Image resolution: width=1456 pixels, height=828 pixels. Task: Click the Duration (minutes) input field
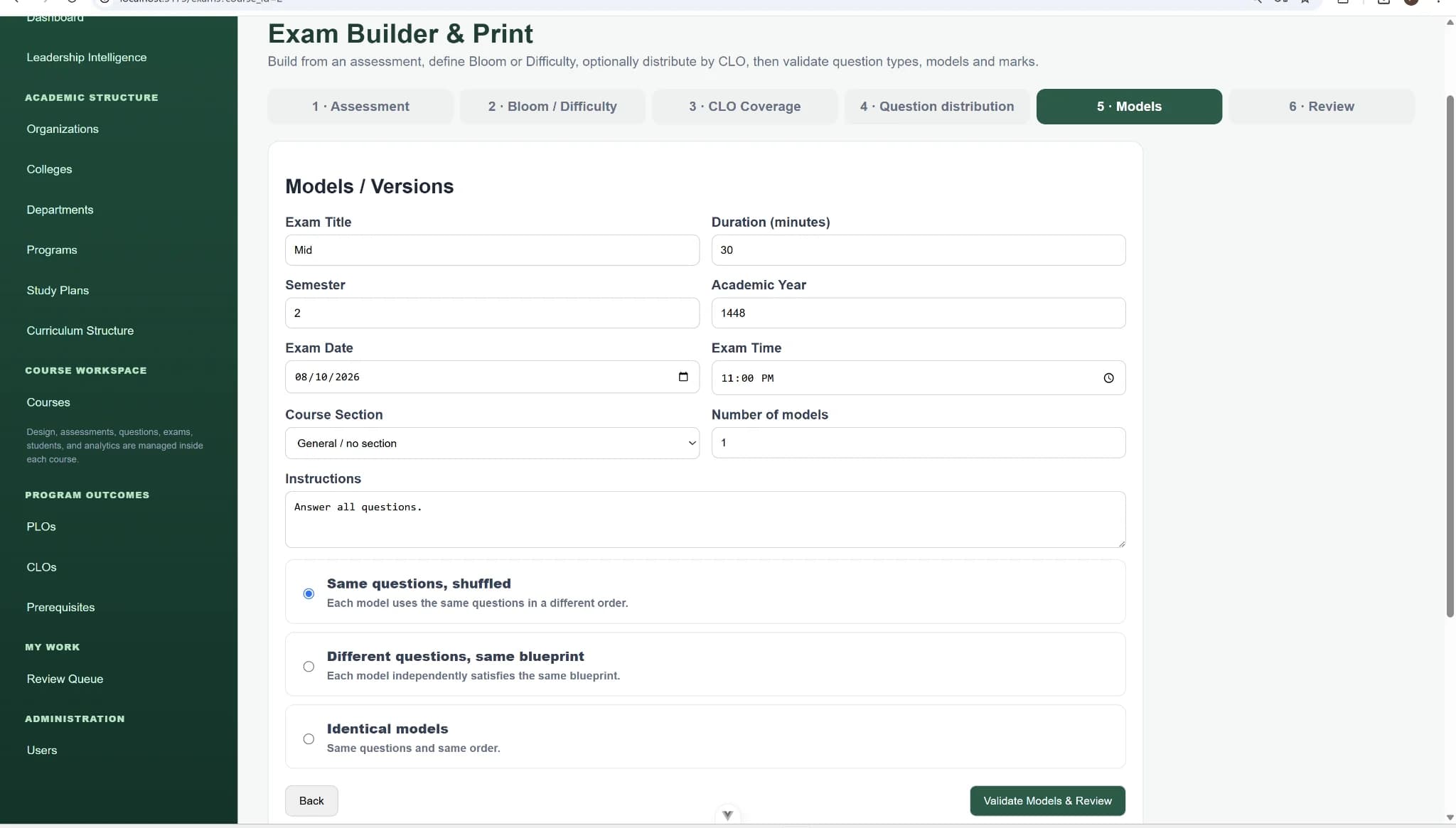[x=919, y=250]
